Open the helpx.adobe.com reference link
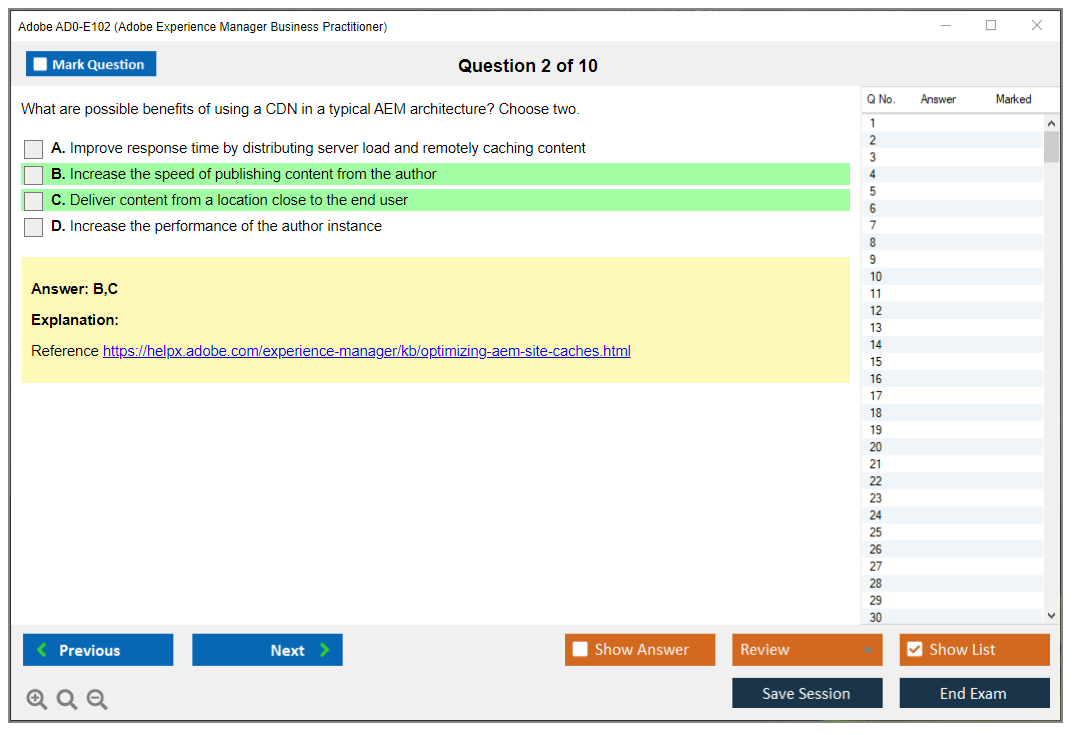The width and height of the screenshot is (1075, 735). pos(366,351)
